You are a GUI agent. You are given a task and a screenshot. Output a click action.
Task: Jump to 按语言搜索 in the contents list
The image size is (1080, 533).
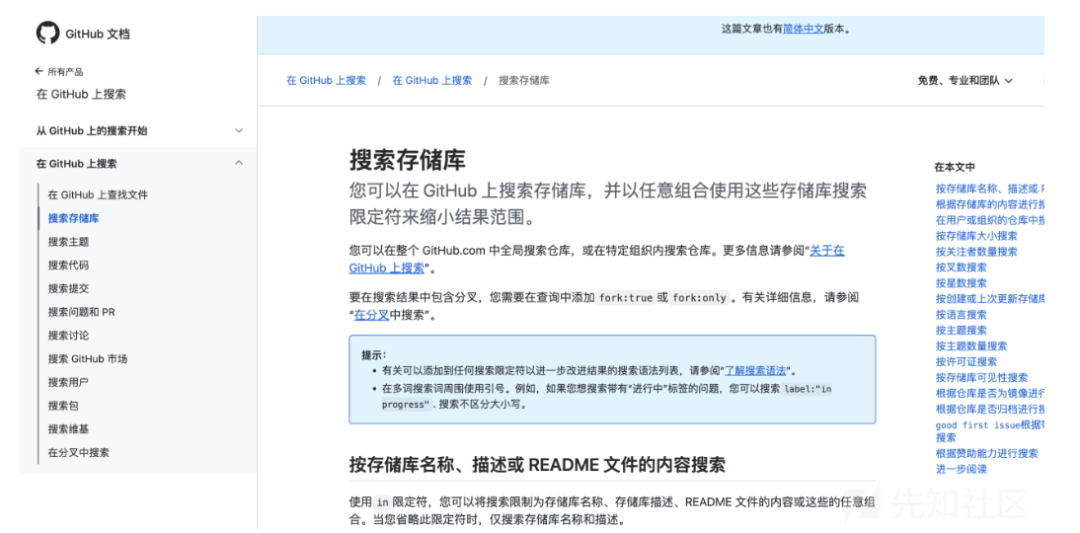click(961, 315)
